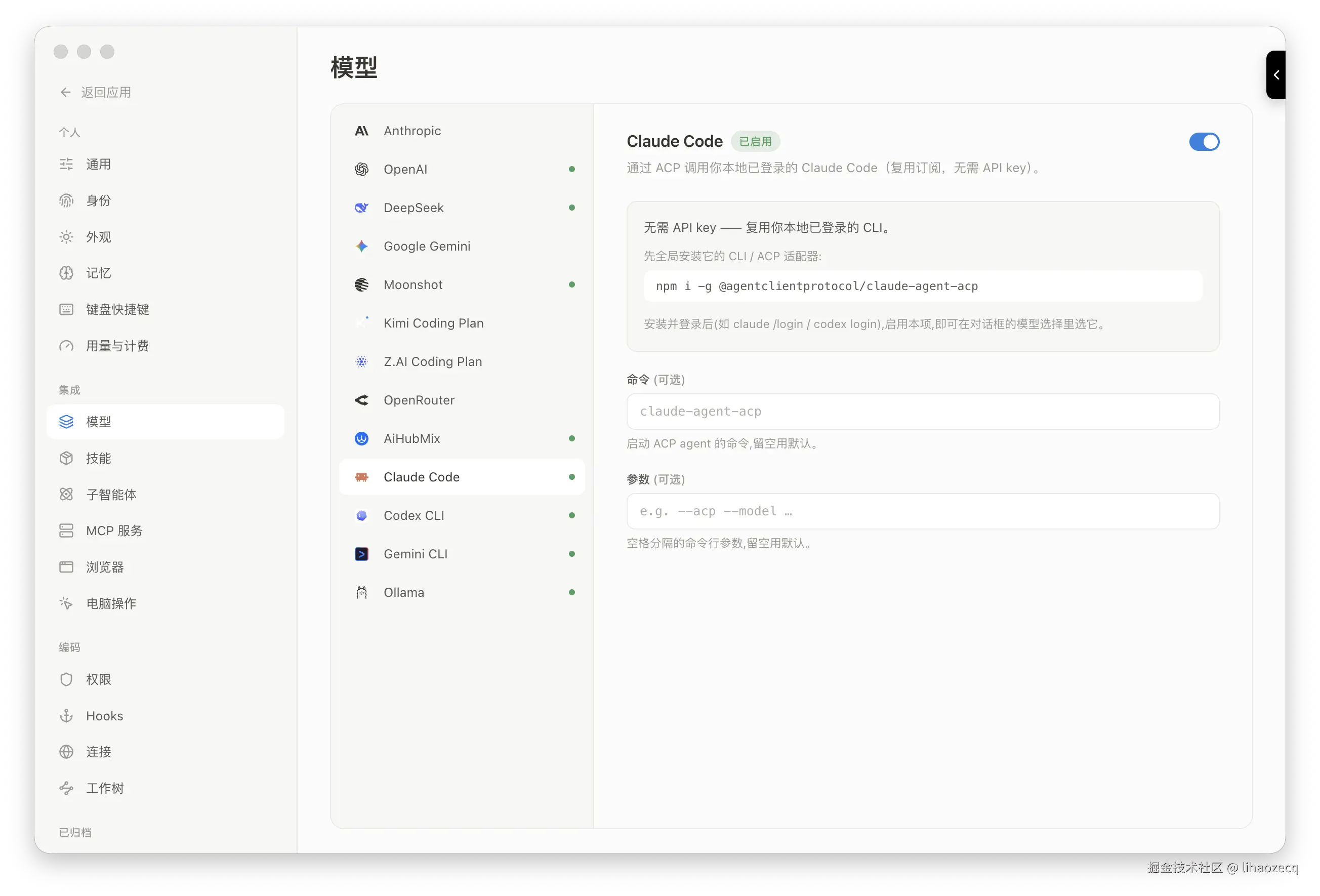Open 权限 shield icon

pos(66,679)
